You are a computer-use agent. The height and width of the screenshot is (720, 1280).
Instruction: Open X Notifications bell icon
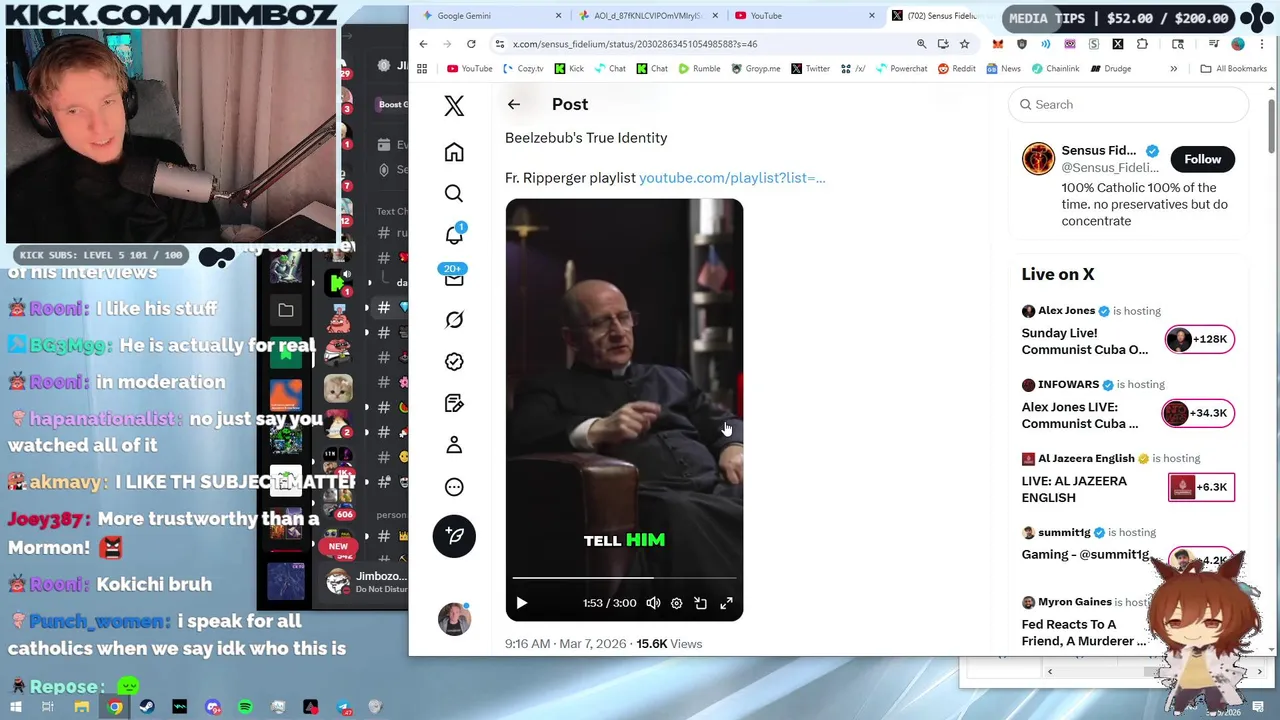[454, 235]
